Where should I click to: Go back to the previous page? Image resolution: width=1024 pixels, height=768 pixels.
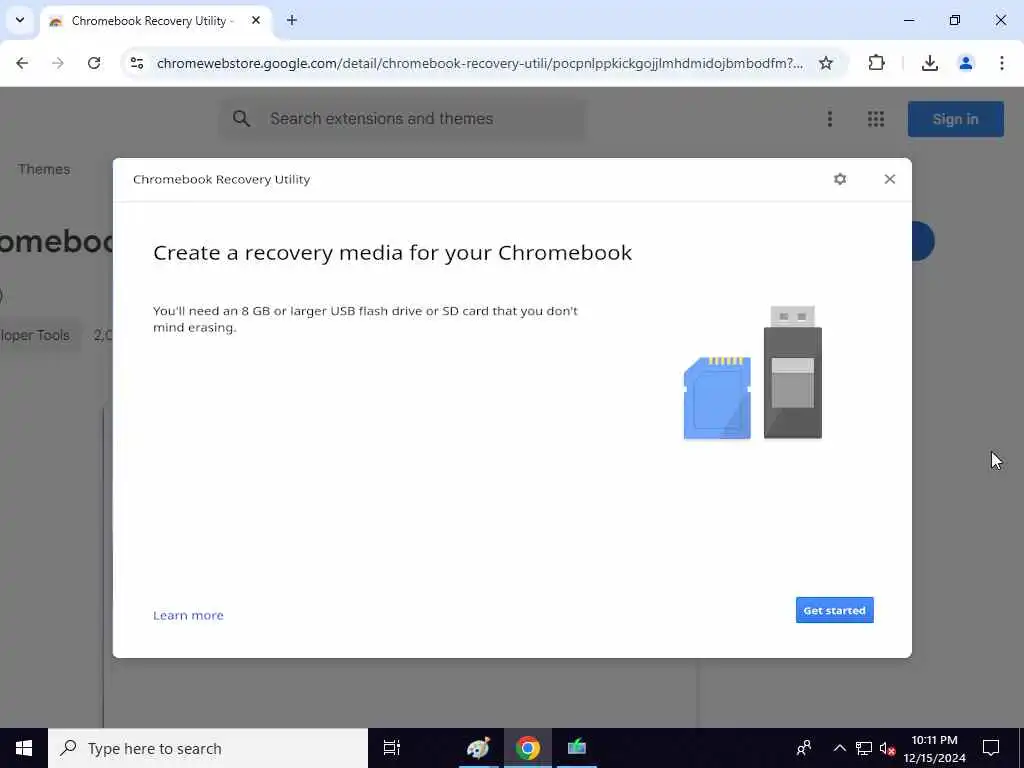click(x=22, y=63)
